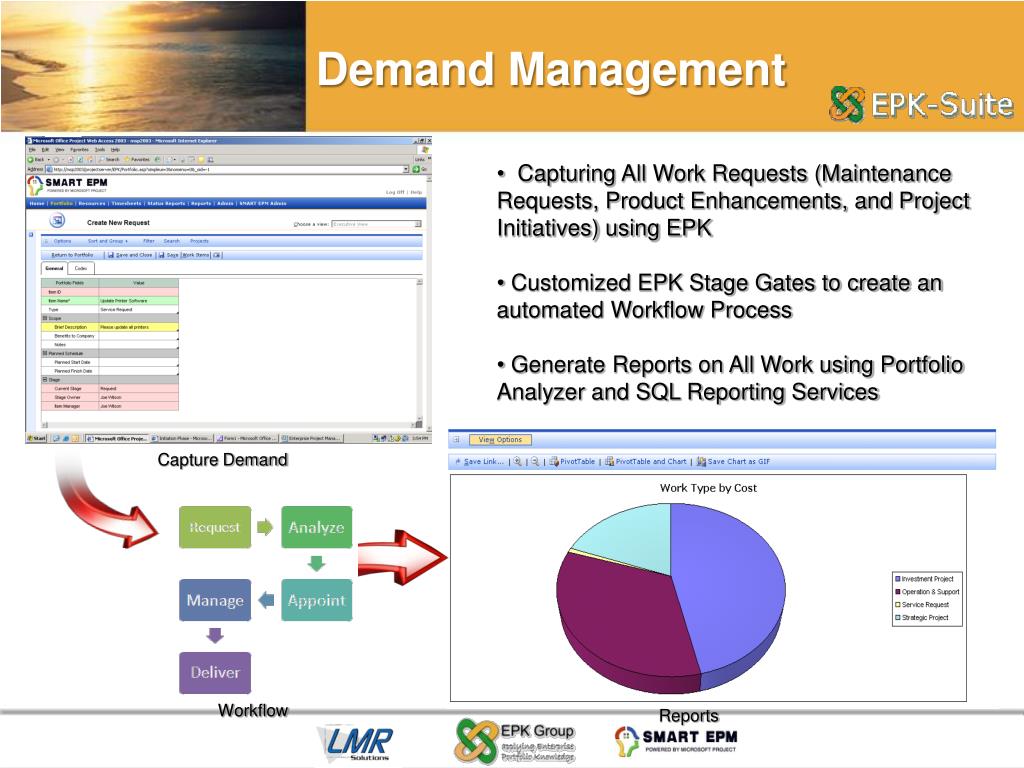Click the Type value Service Request
The image size is (1024, 768).
tap(138, 310)
